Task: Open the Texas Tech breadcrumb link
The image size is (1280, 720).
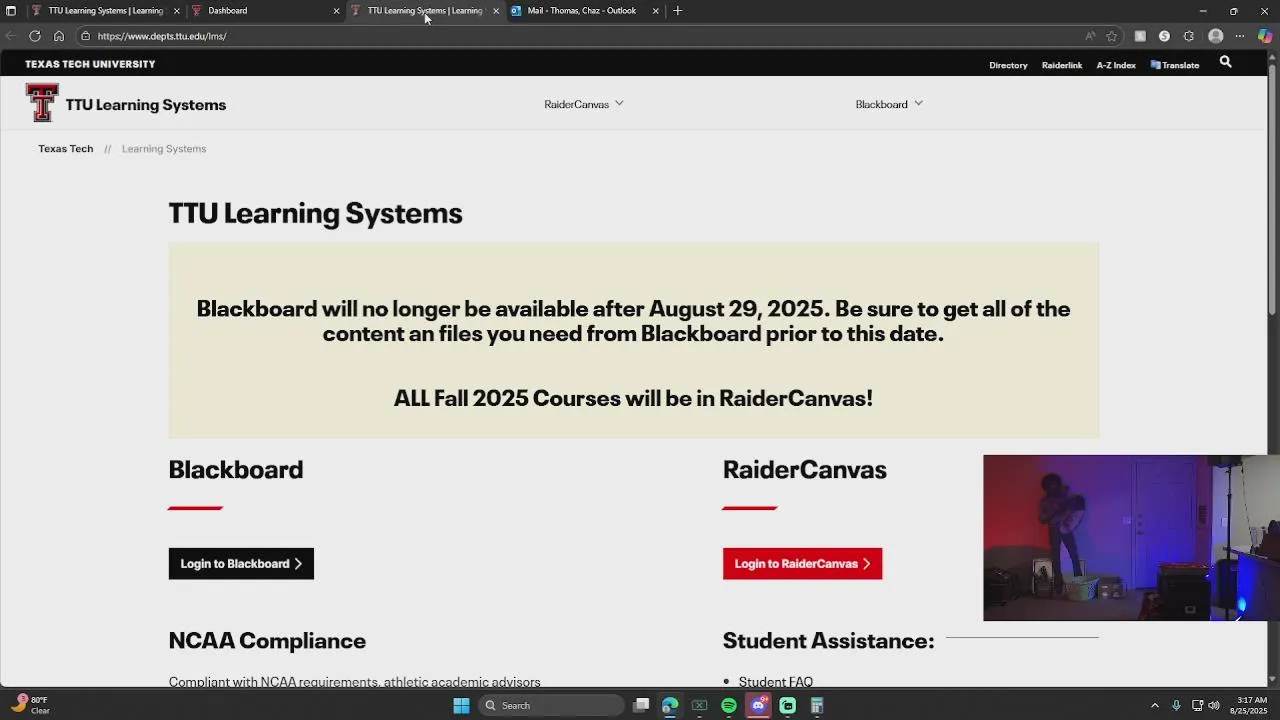Action: [x=66, y=149]
